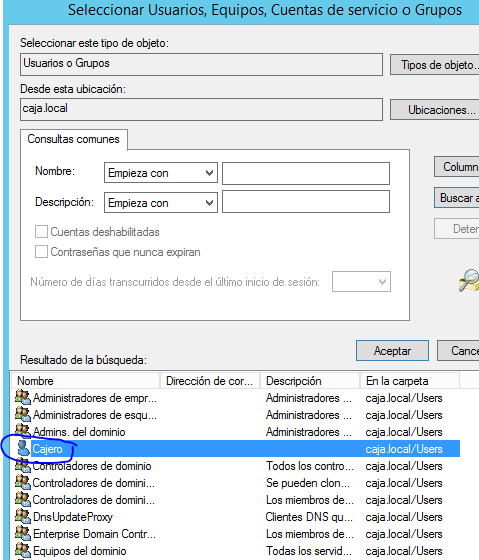Click the group icon beside Equipos del dominio
This screenshot has height=560, width=479.
point(23,550)
